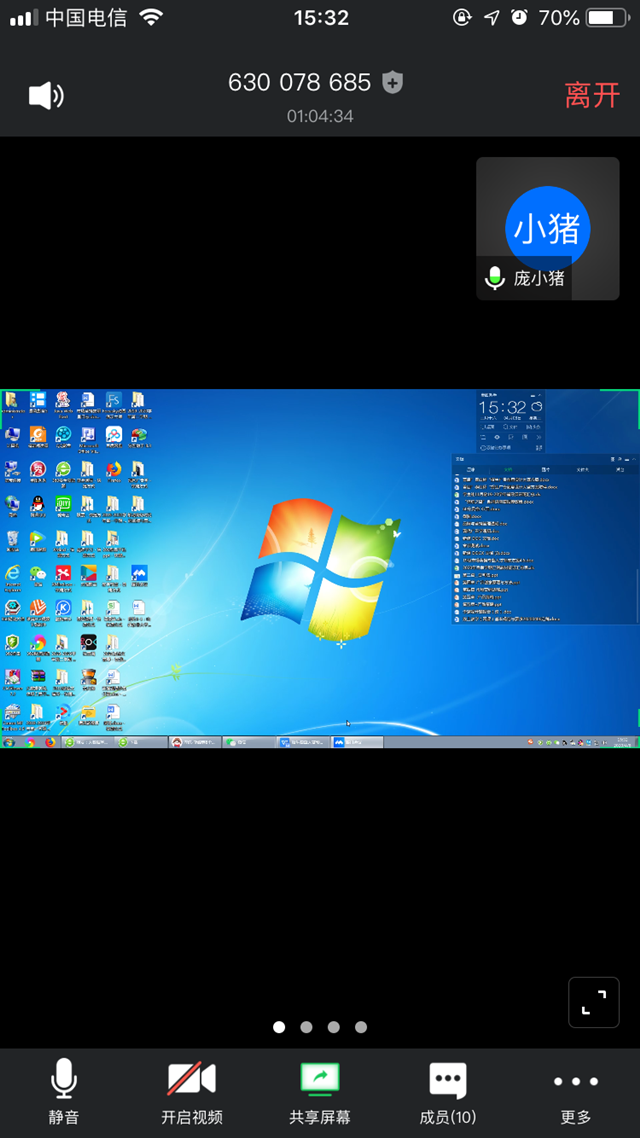
Task: Click the Computer desktop icon
Action: coord(12,435)
